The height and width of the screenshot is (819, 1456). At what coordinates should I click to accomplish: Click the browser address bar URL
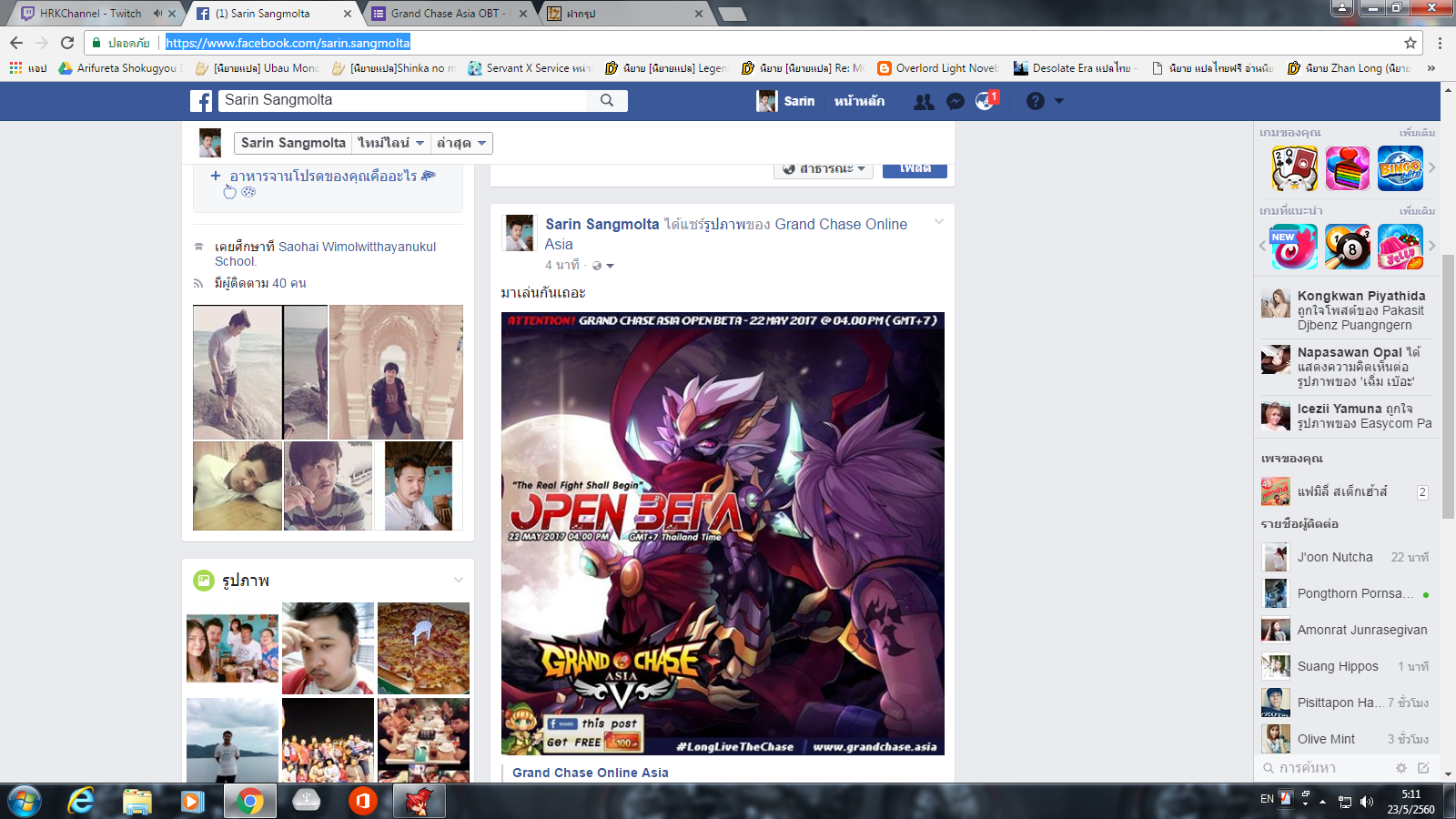coord(288,43)
